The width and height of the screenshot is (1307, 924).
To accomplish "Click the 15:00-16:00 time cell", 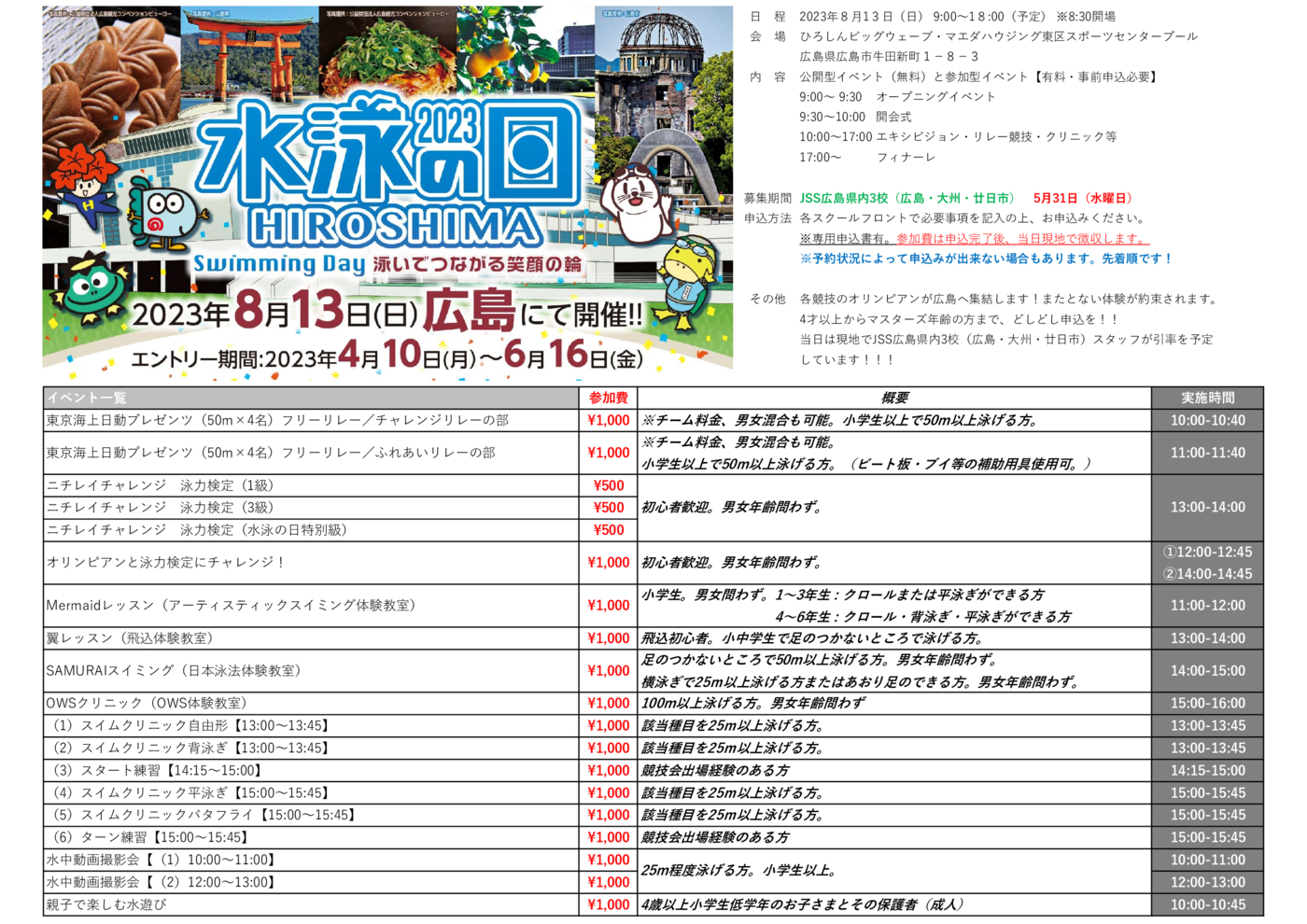I will pos(1208,703).
